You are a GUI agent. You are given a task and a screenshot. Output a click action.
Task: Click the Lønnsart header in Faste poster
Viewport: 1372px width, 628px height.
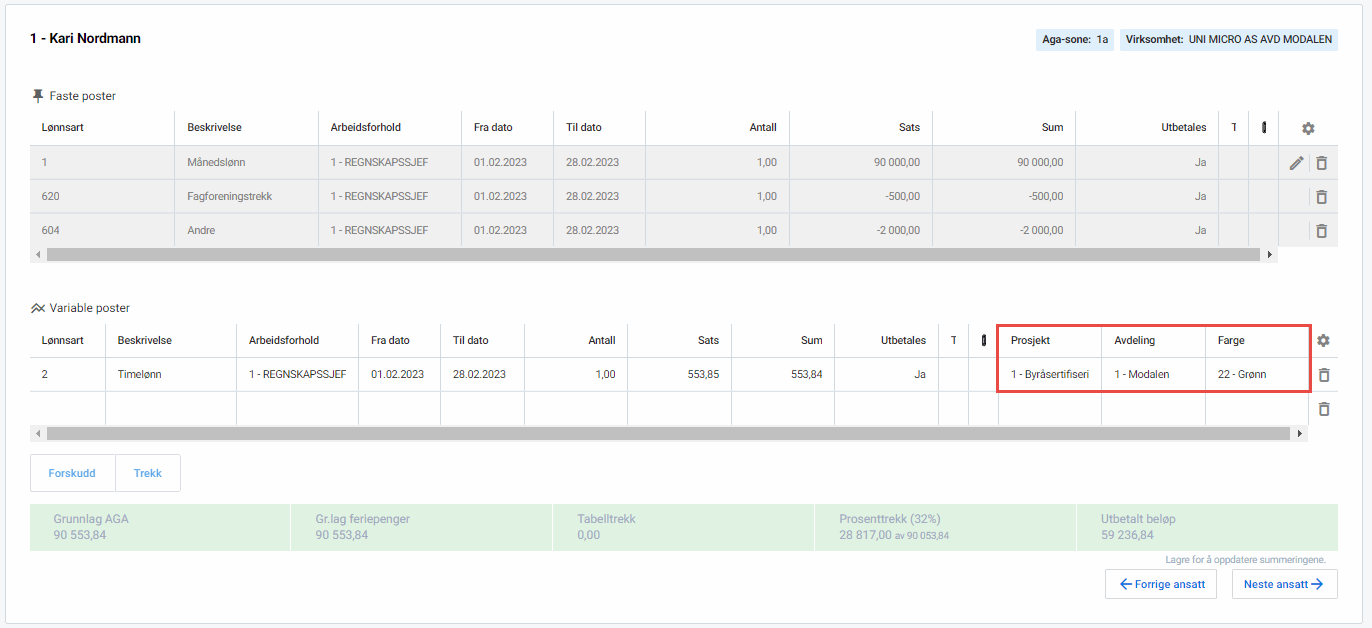click(x=69, y=128)
